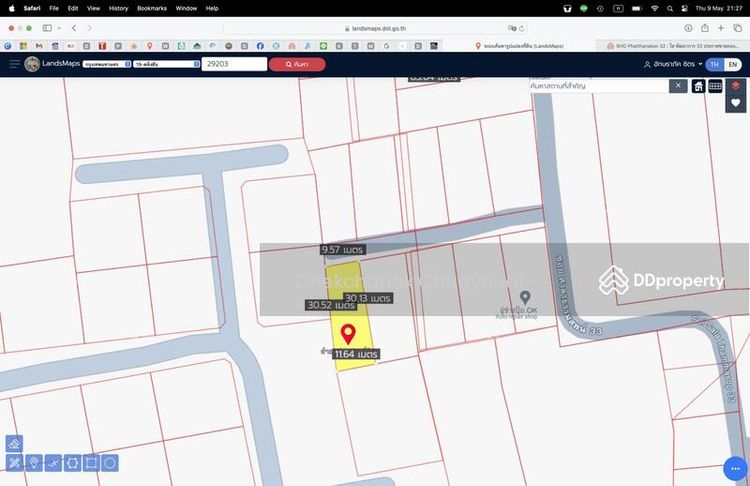Select the polygon drawing tool
This screenshot has width=750, height=486.
coord(72,463)
